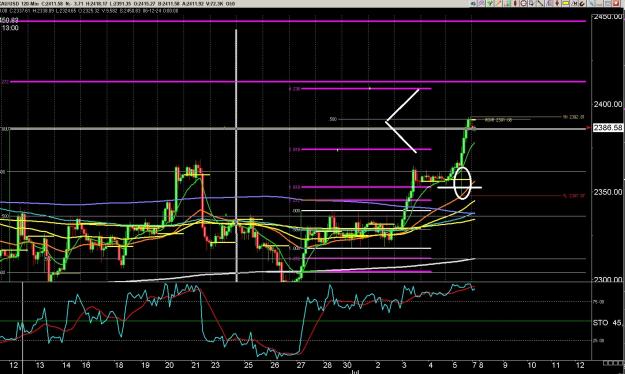Viewport: 625px width, 374px height.
Task: Click date 26 on the time axis
Action: pos(275,365)
